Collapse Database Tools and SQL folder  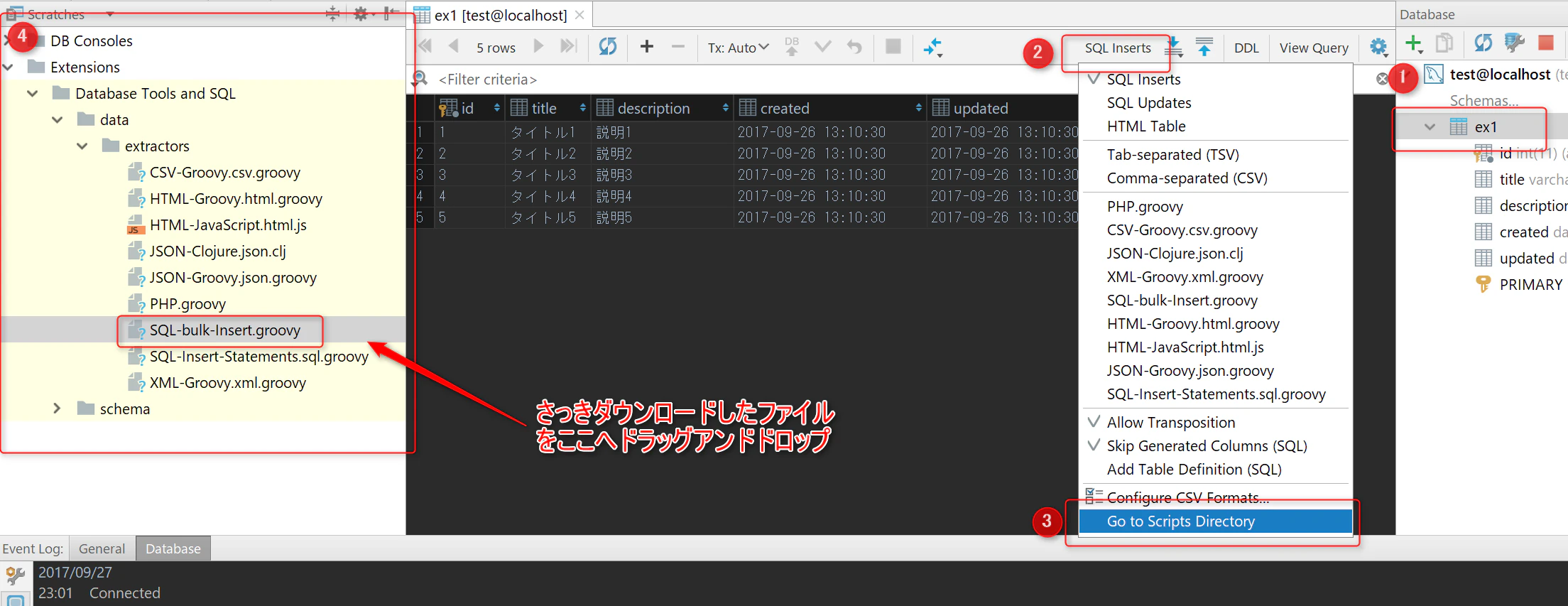tap(33, 94)
